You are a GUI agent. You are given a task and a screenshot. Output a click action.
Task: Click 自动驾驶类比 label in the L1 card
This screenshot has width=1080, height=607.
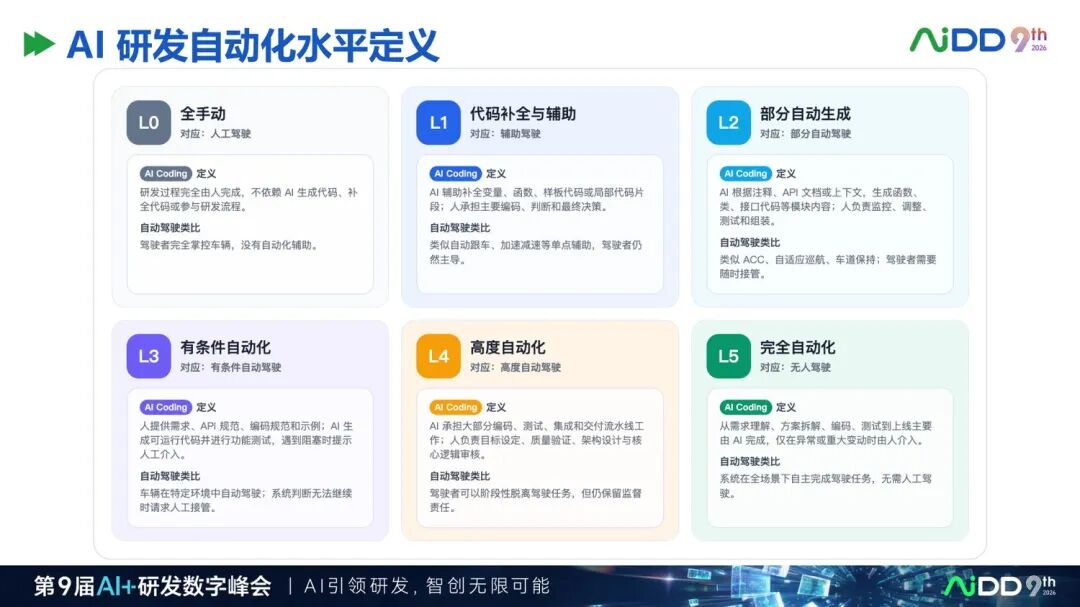coord(459,228)
